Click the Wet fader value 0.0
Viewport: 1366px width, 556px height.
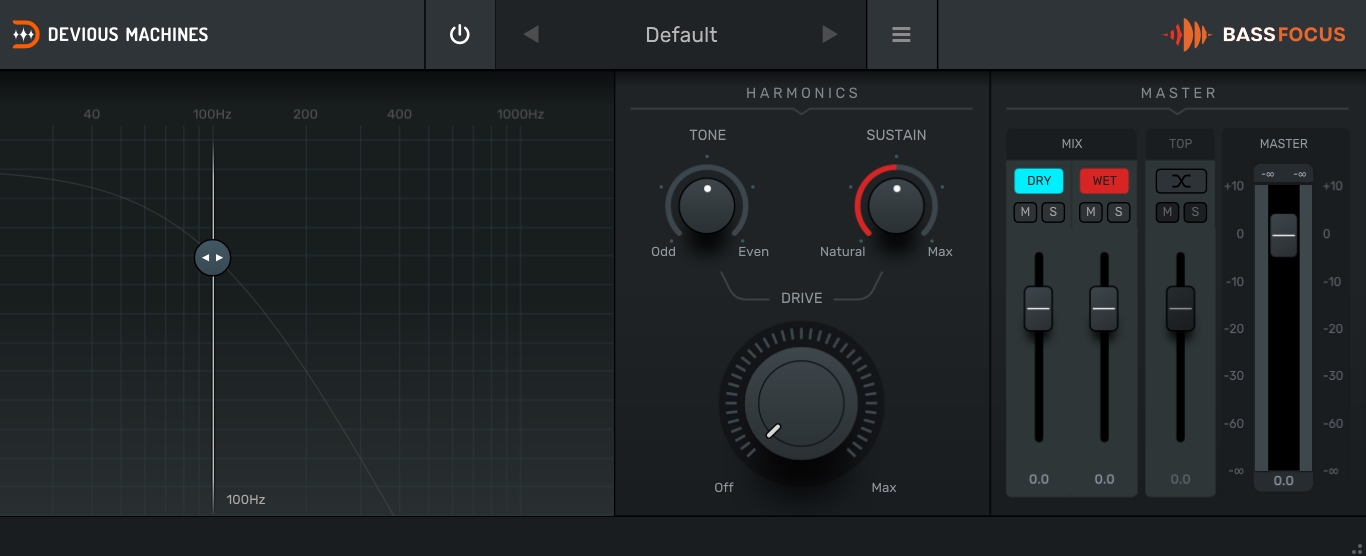(1104, 479)
